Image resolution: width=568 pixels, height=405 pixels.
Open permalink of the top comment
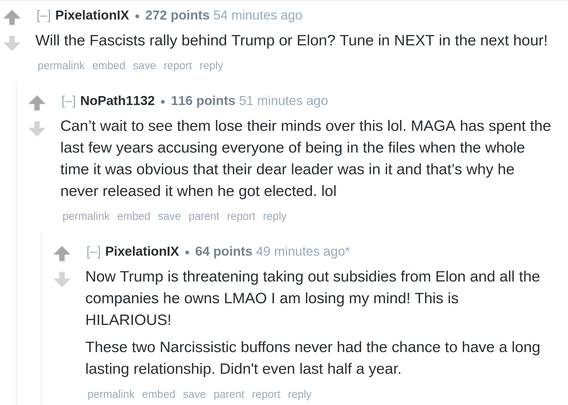(x=61, y=66)
